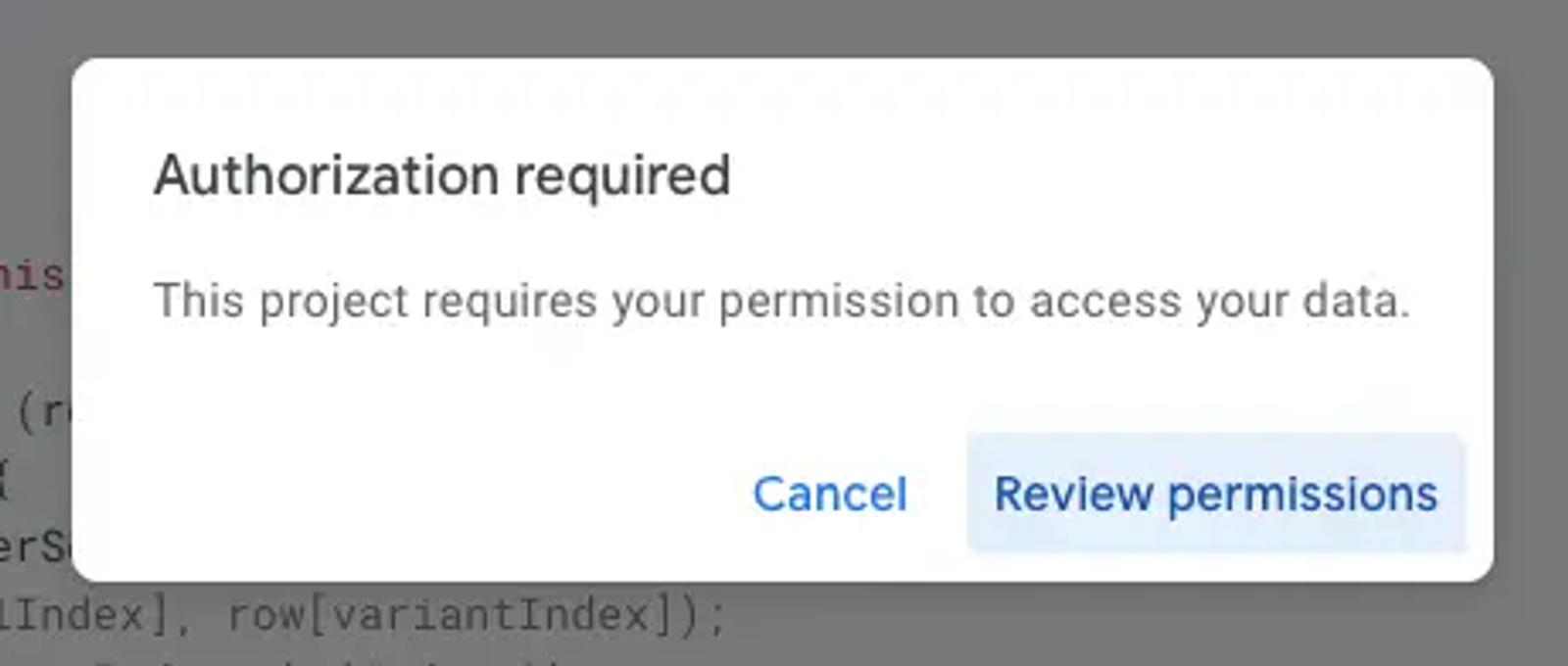
Task: Click the Review permissions button
Action: (x=1216, y=494)
